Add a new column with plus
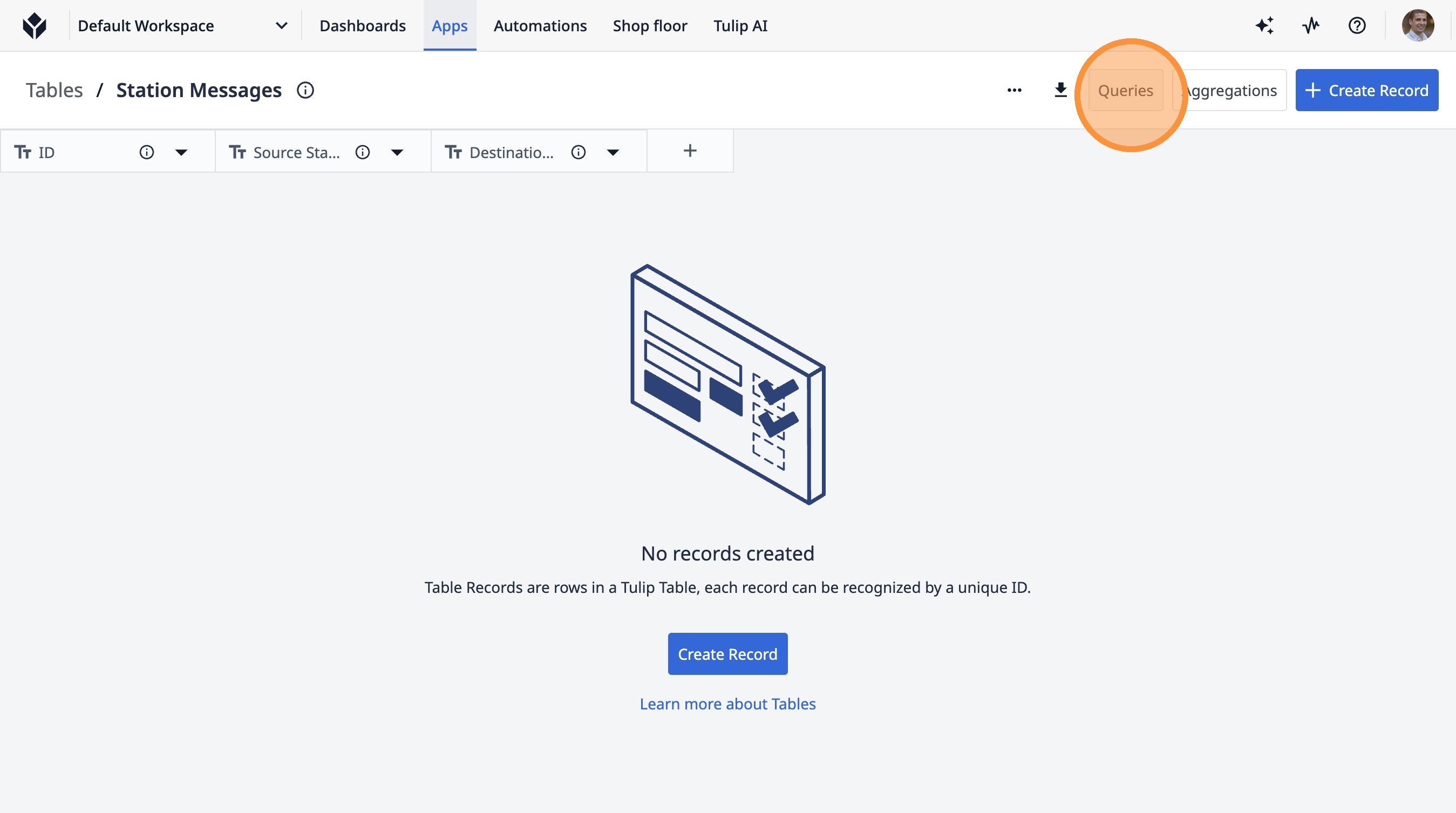Image resolution: width=1456 pixels, height=813 pixels. (x=690, y=151)
